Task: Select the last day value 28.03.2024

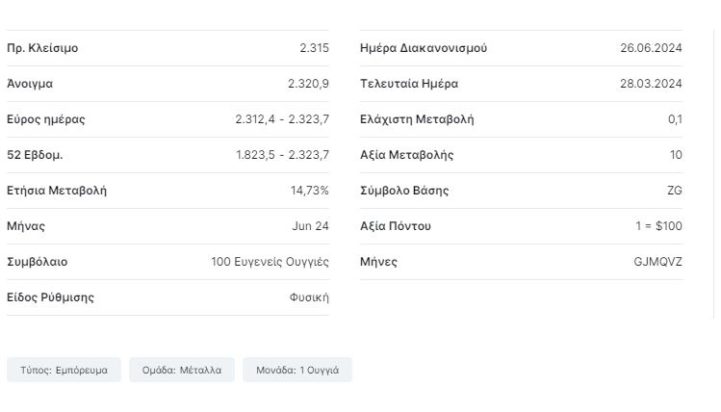Action: 651,84
